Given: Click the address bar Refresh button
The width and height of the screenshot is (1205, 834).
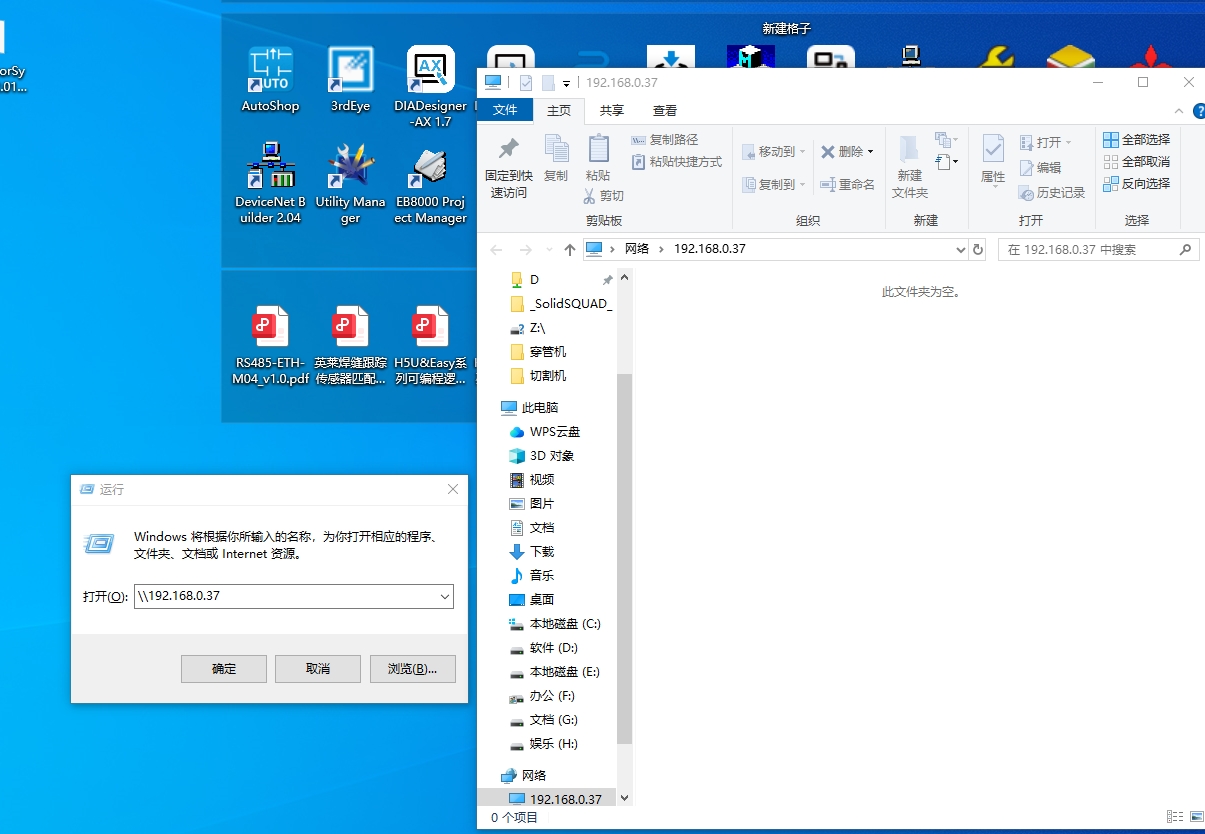Looking at the screenshot, I should (978, 249).
